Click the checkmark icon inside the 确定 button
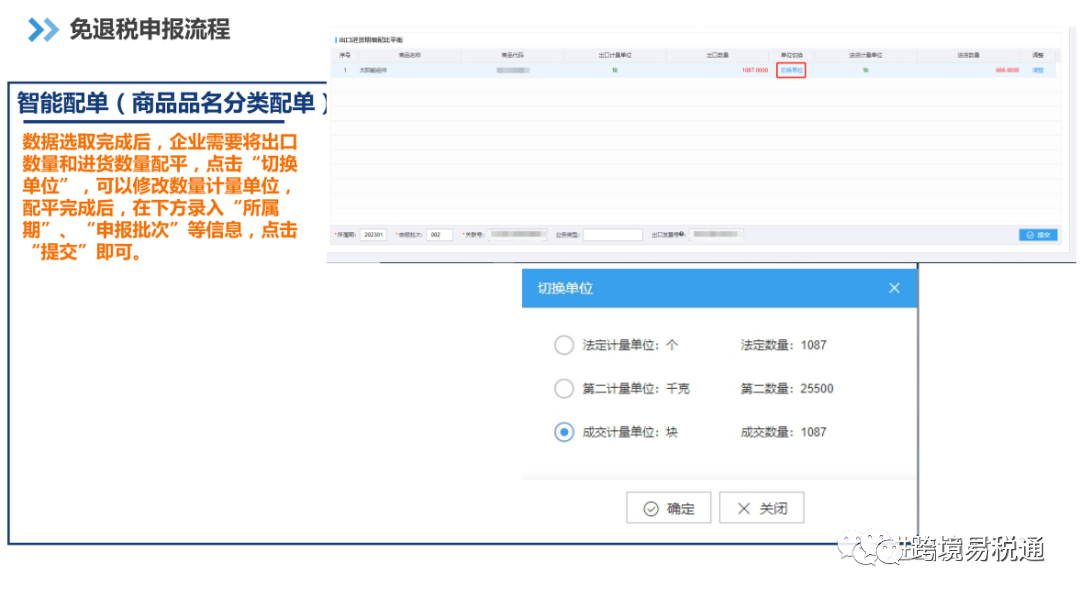The width and height of the screenshot is (1080, 597). tap(651, 507)
